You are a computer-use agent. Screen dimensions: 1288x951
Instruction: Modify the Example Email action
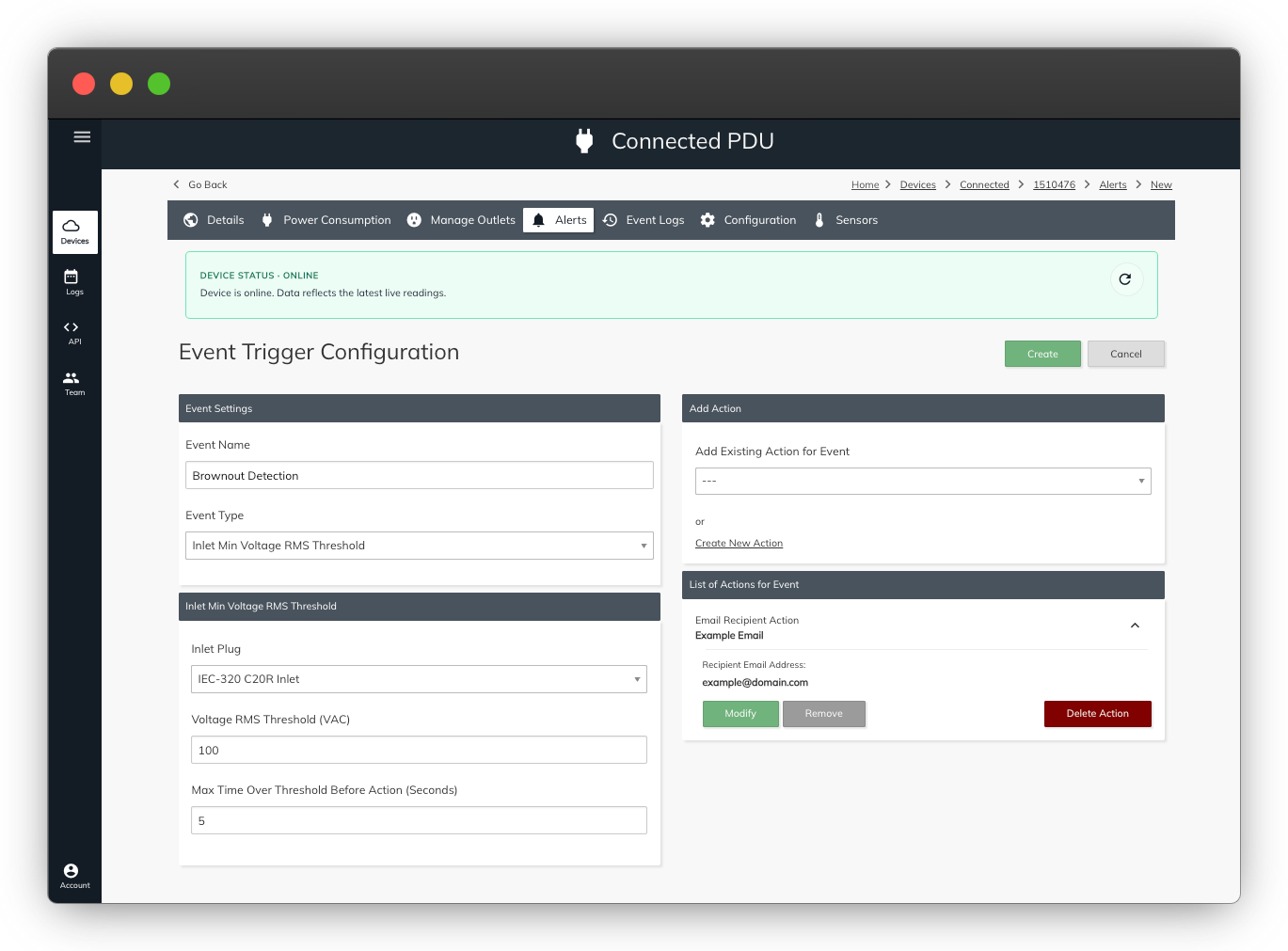(x=740, y=714)
